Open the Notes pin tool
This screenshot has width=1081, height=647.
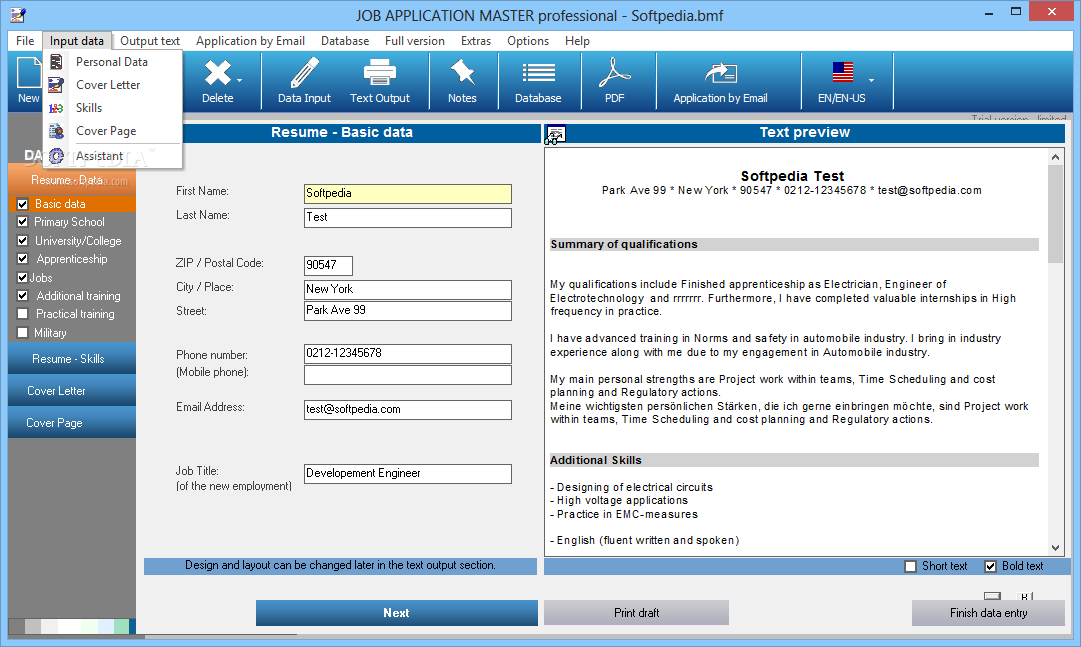tap(462, 73)
